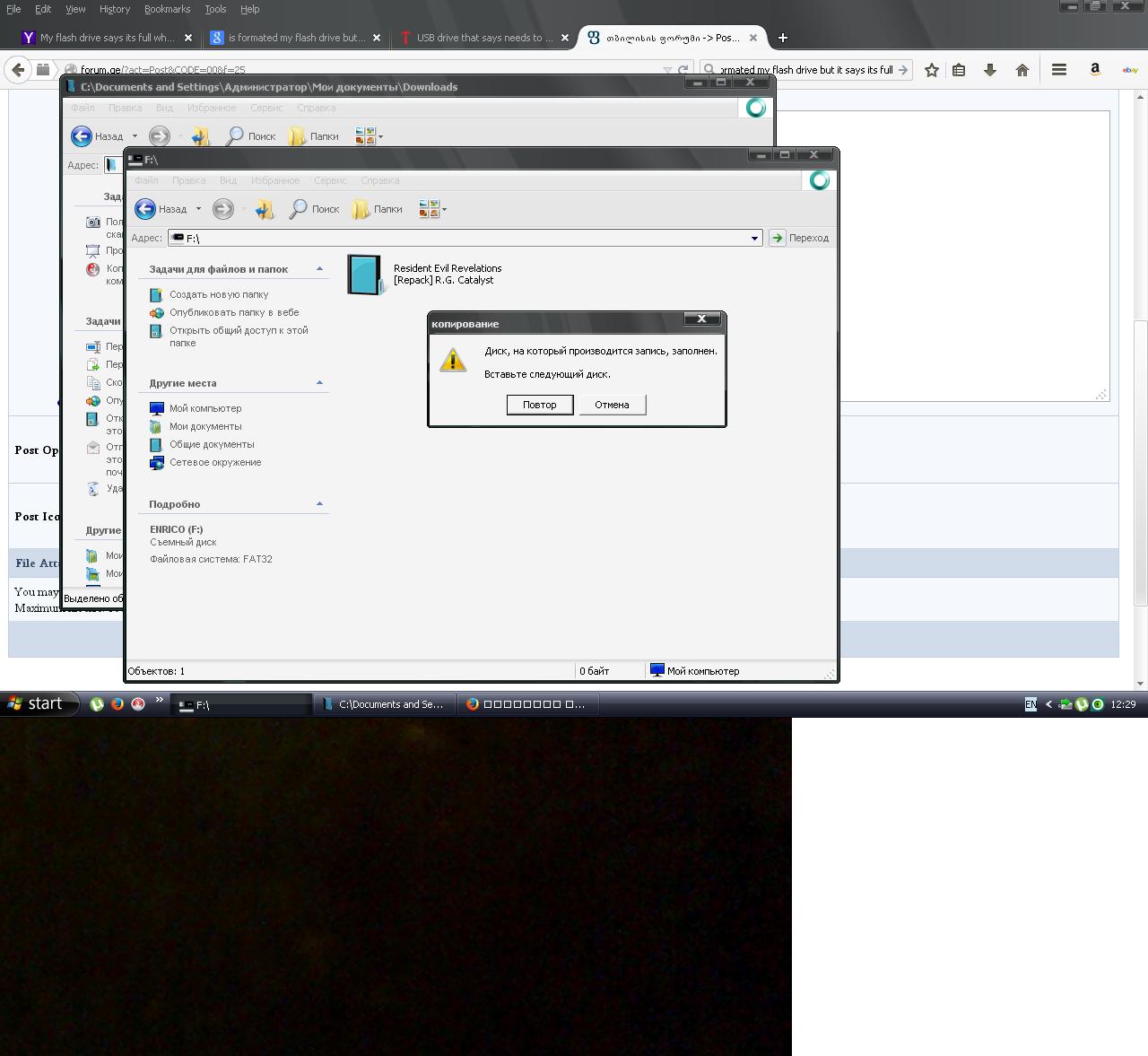1148x1056 pixels.
Task: Open the Firefox bookmarks list icon
Action: click(x=959, y=70)
